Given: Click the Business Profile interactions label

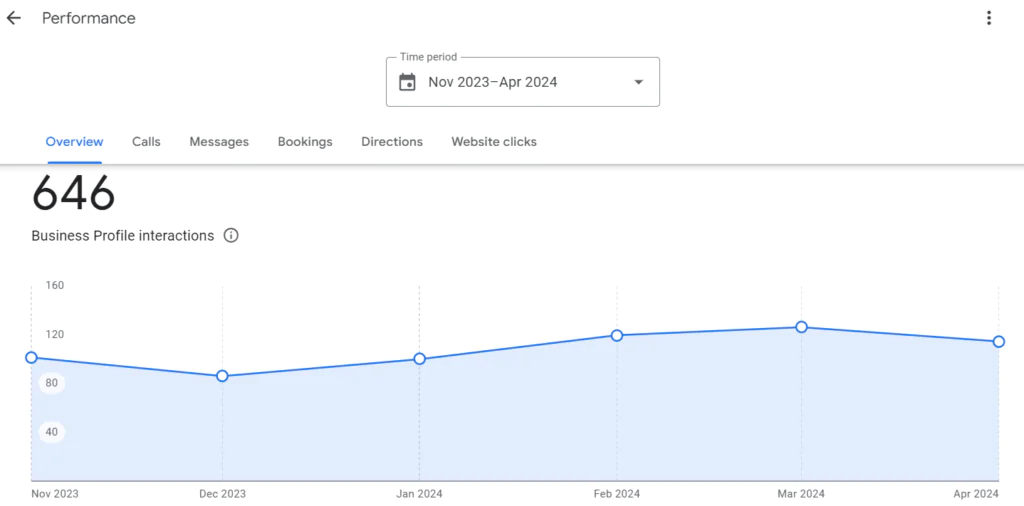Looking at the screenshot, I should click(123, 236).
